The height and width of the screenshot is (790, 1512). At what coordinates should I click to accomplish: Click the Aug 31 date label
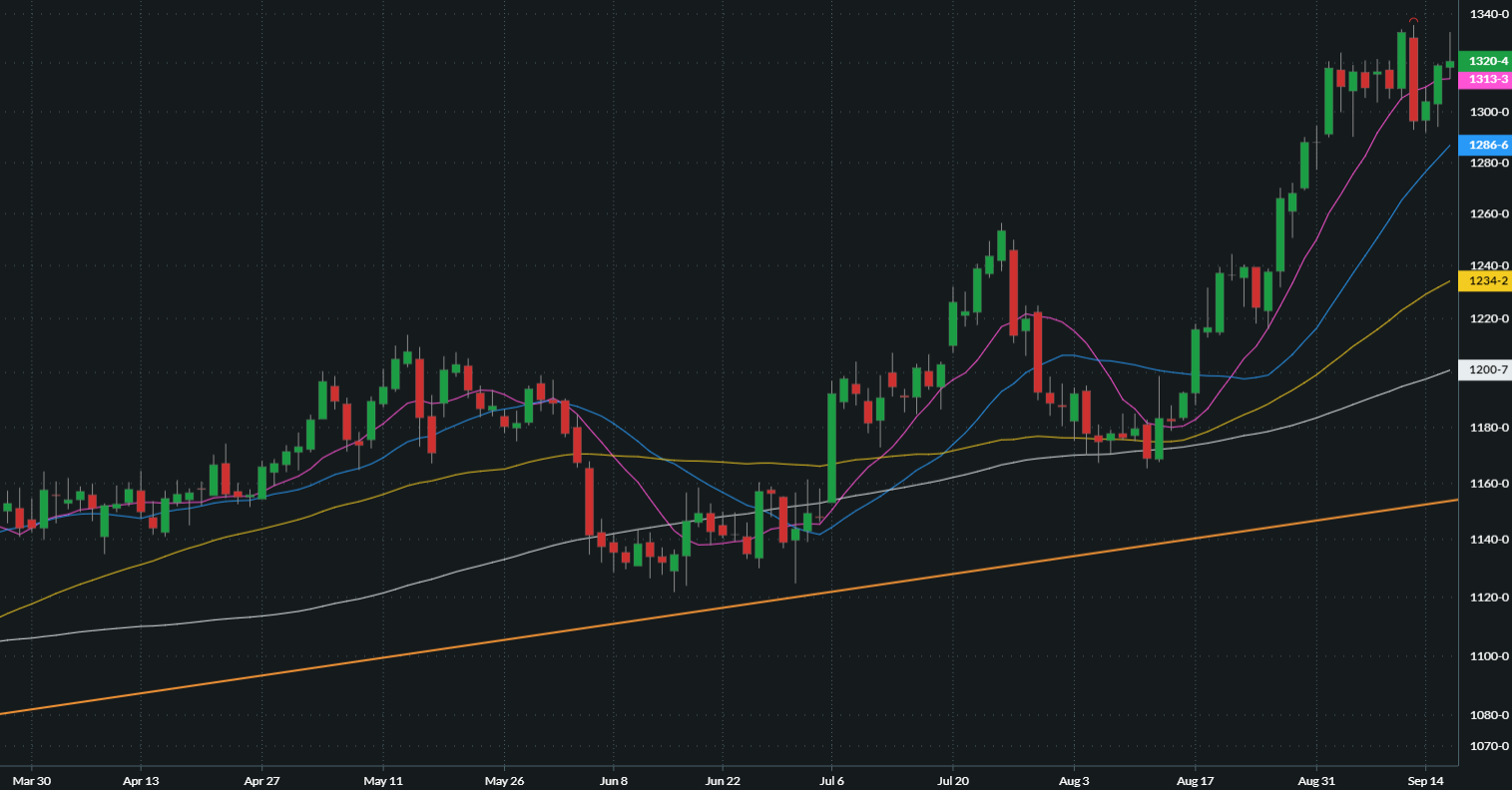1316,780
